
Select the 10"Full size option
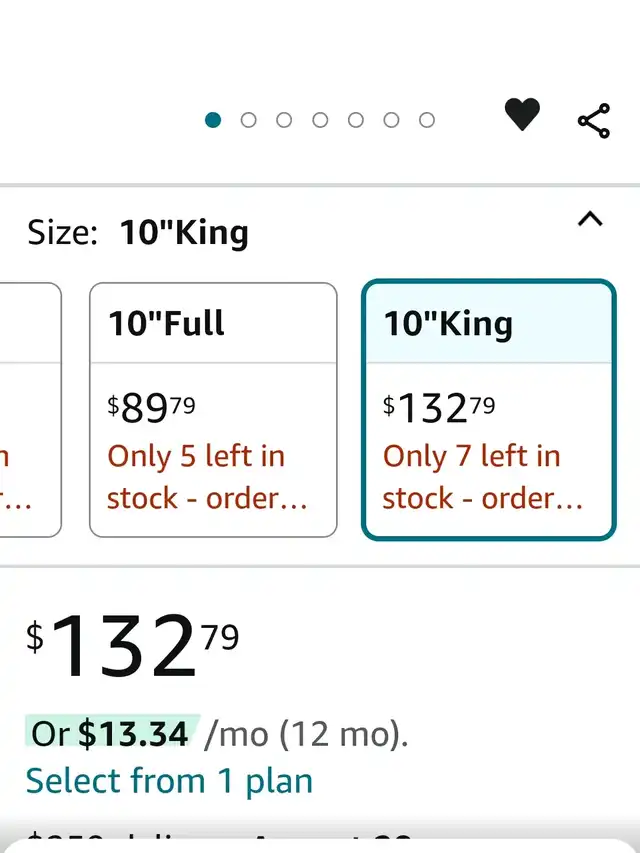pyautogui.click(x=213, y=410)
